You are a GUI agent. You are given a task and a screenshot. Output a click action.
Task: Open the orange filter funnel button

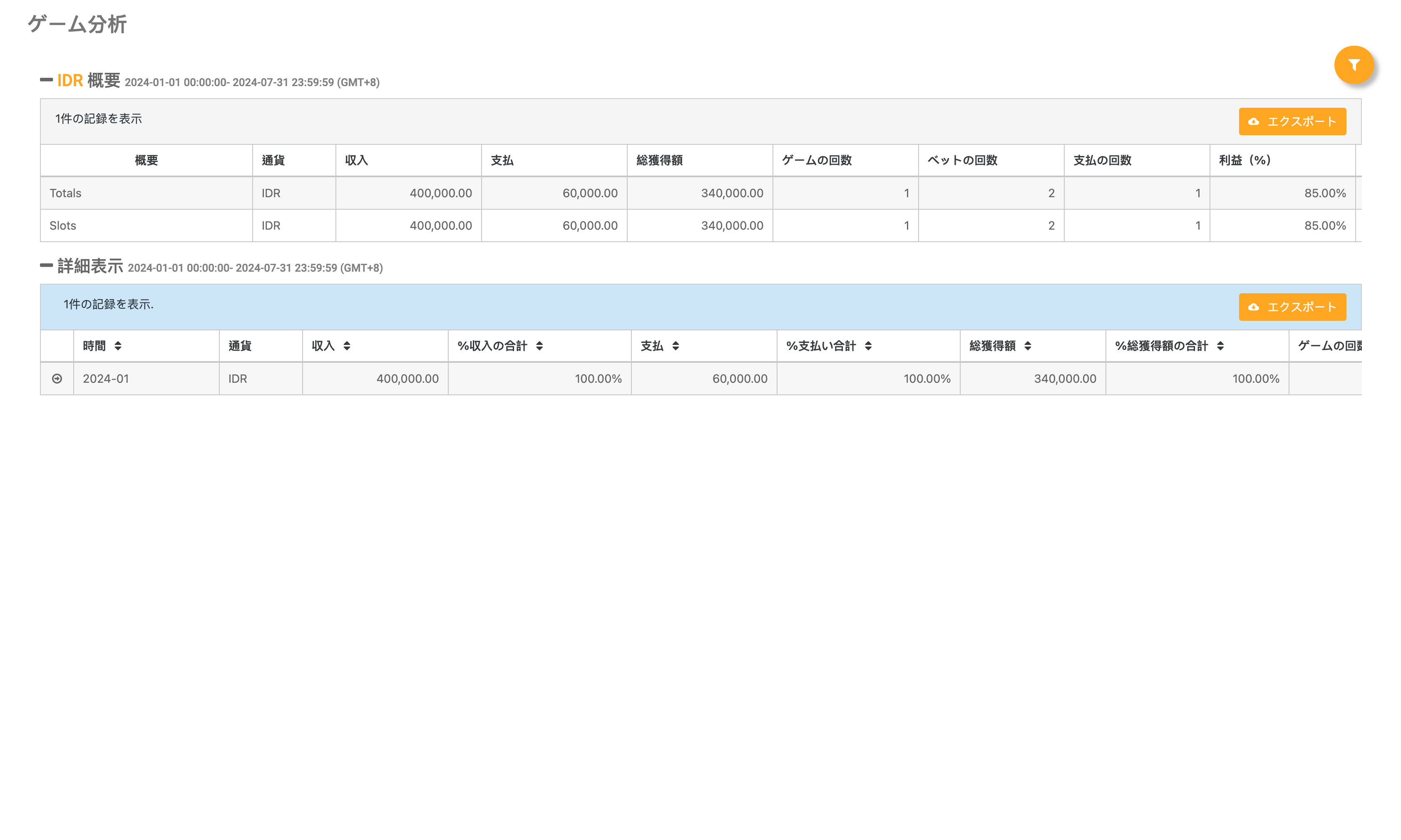pyautogui.click(x=1354, y=65)
